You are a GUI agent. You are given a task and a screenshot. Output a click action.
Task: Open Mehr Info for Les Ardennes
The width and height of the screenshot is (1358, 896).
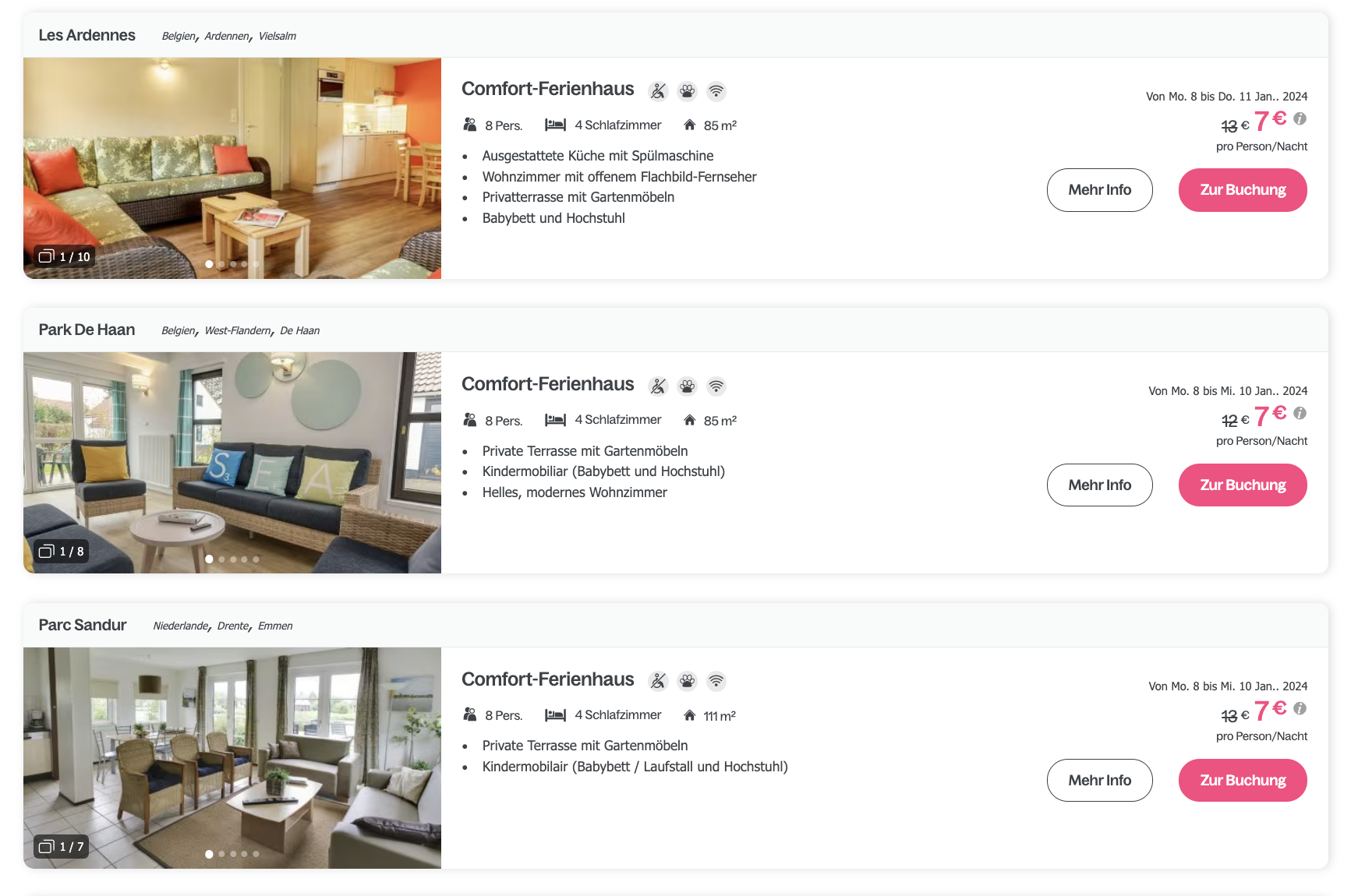pos(1099,190)
